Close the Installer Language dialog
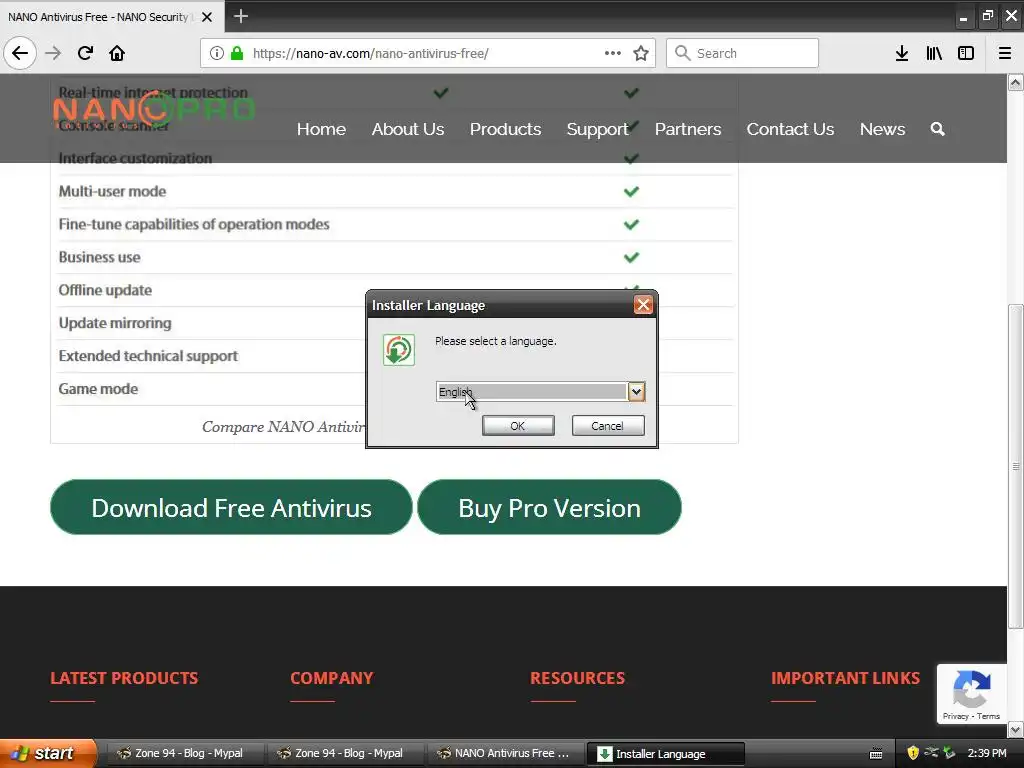1024x768 pixels. click(x=643, y=305)
